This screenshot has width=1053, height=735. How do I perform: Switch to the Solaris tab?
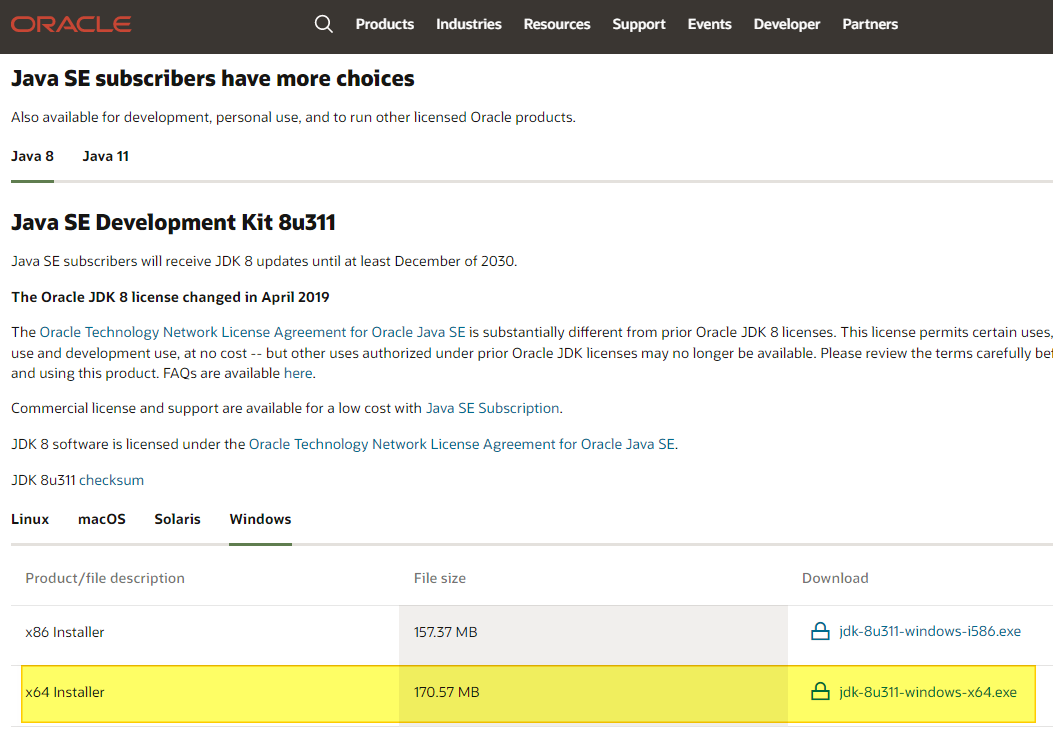177,519
